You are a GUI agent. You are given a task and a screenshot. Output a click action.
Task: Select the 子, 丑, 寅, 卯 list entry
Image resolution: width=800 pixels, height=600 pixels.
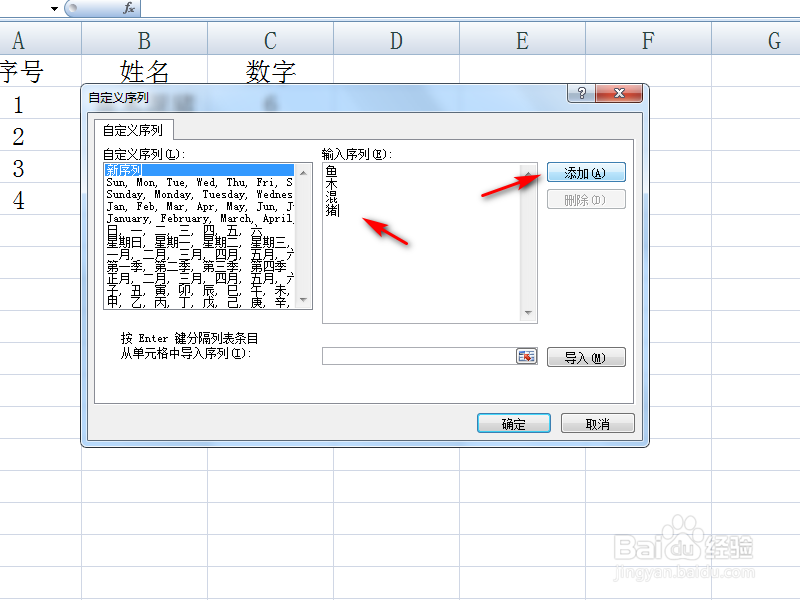199,290
